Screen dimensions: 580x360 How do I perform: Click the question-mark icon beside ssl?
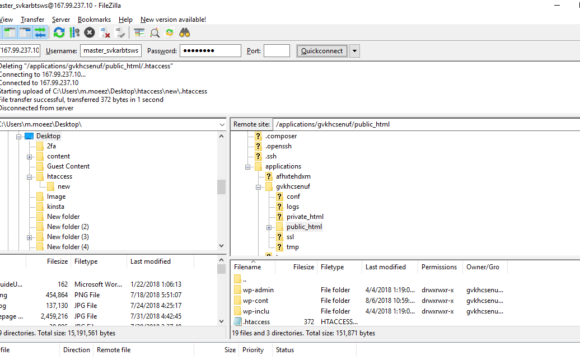[x=280, y=237]
